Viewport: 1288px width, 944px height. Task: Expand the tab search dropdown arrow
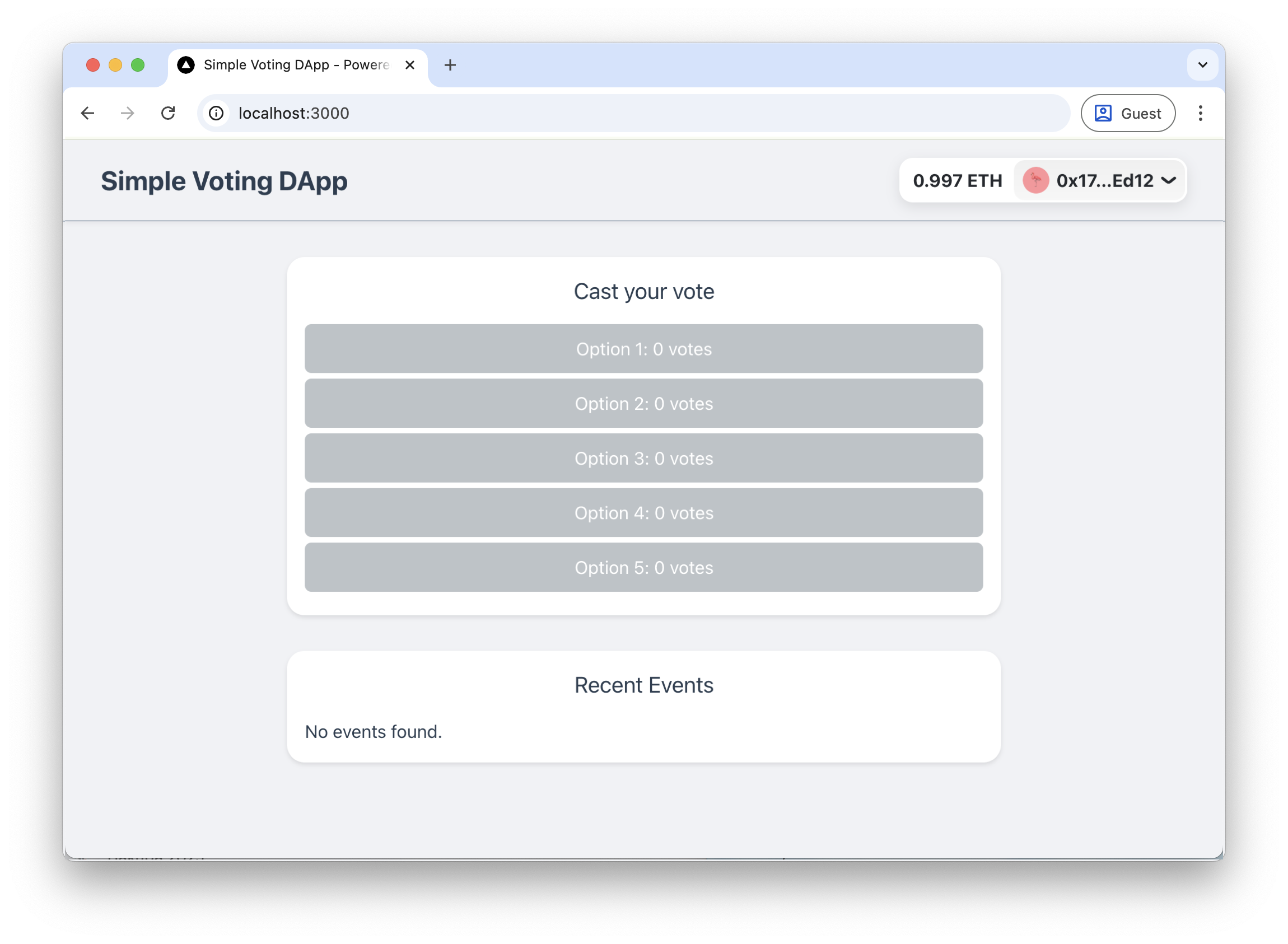[1202, 65]
